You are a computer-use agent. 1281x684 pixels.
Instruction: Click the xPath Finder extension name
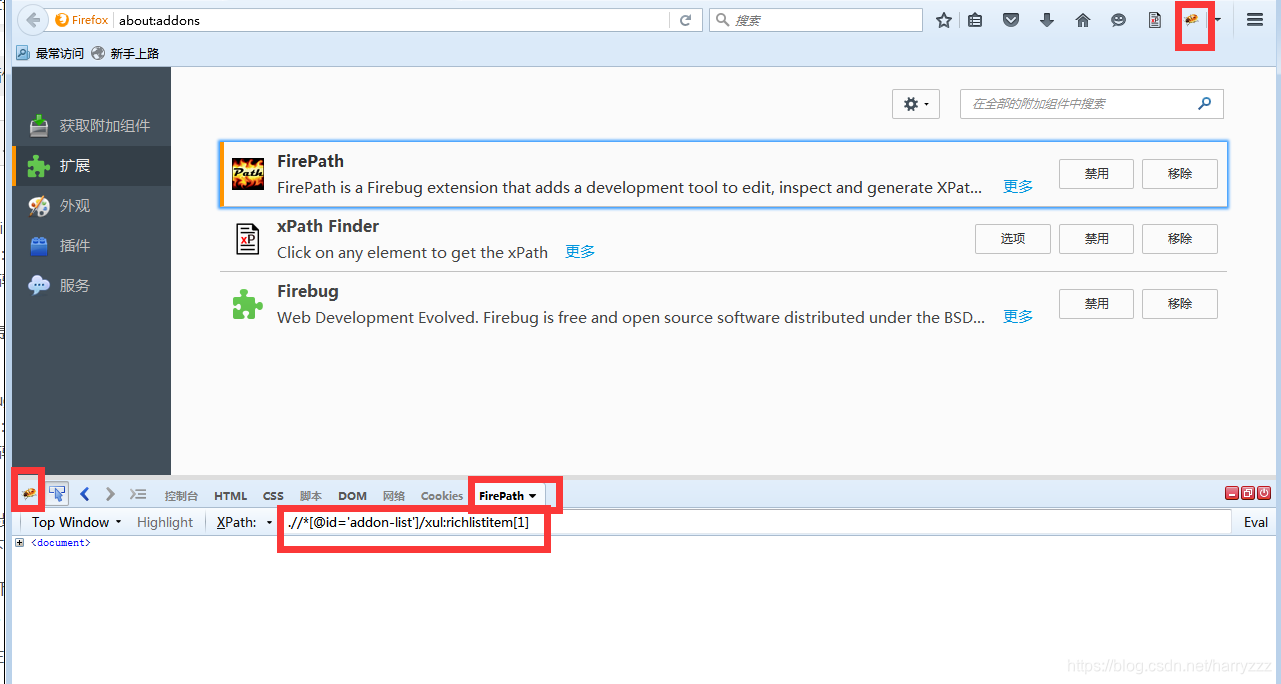point(328,226)
